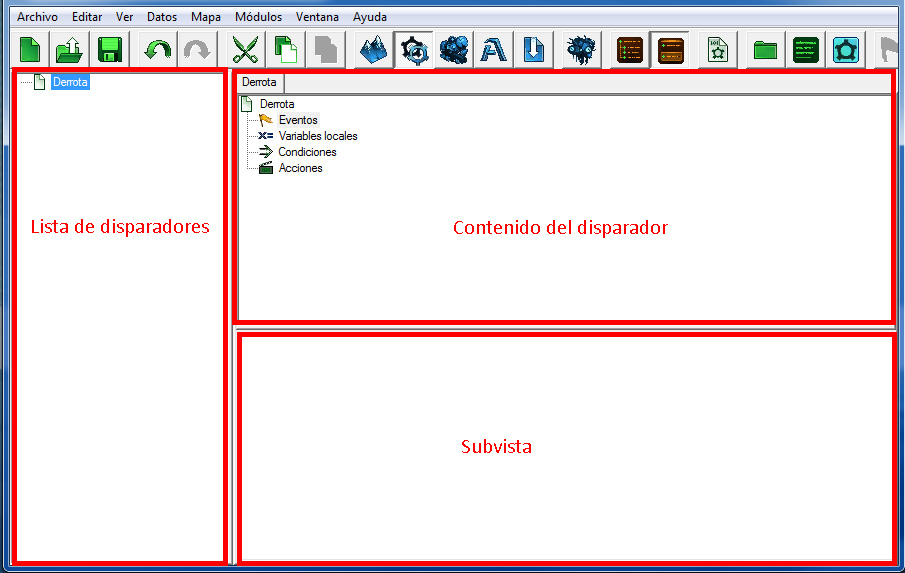Copy using the green pages icon
The image size is (905, 573).
285,50
